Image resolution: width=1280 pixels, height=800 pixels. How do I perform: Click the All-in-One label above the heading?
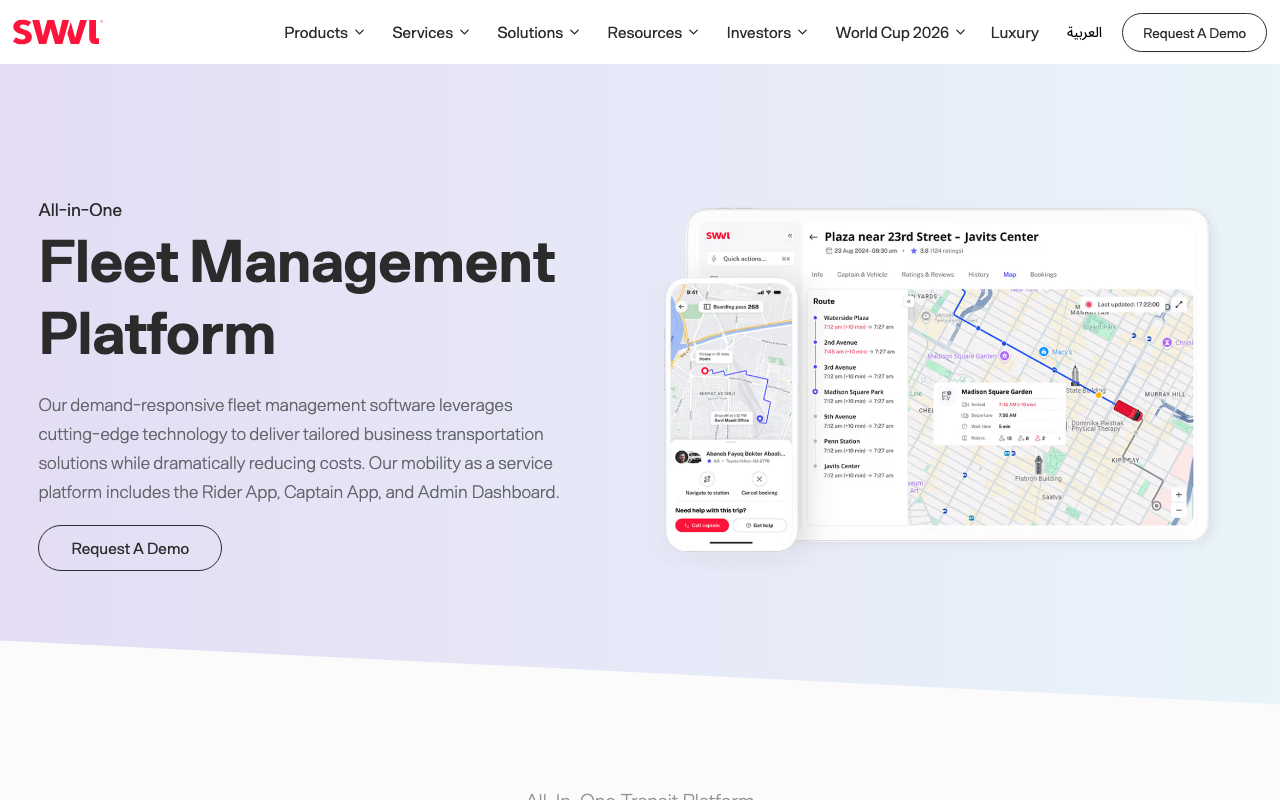tap(80, 210)
